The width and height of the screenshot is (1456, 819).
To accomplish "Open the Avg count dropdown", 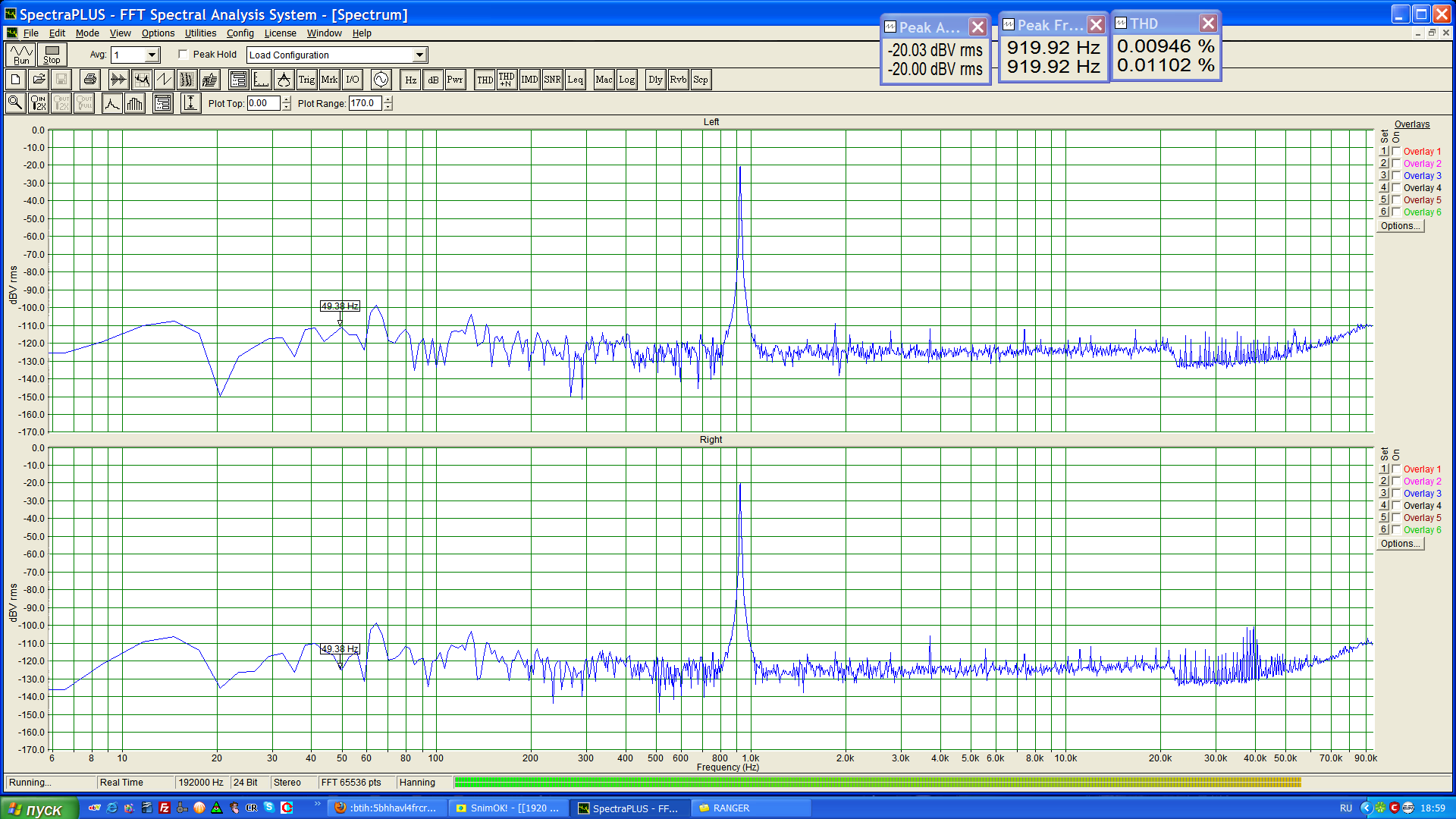I will point(152,55).
